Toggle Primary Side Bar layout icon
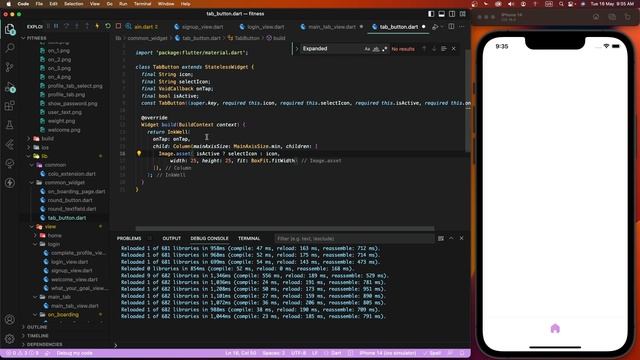This screenshot has width=640, height=360. 431,14
